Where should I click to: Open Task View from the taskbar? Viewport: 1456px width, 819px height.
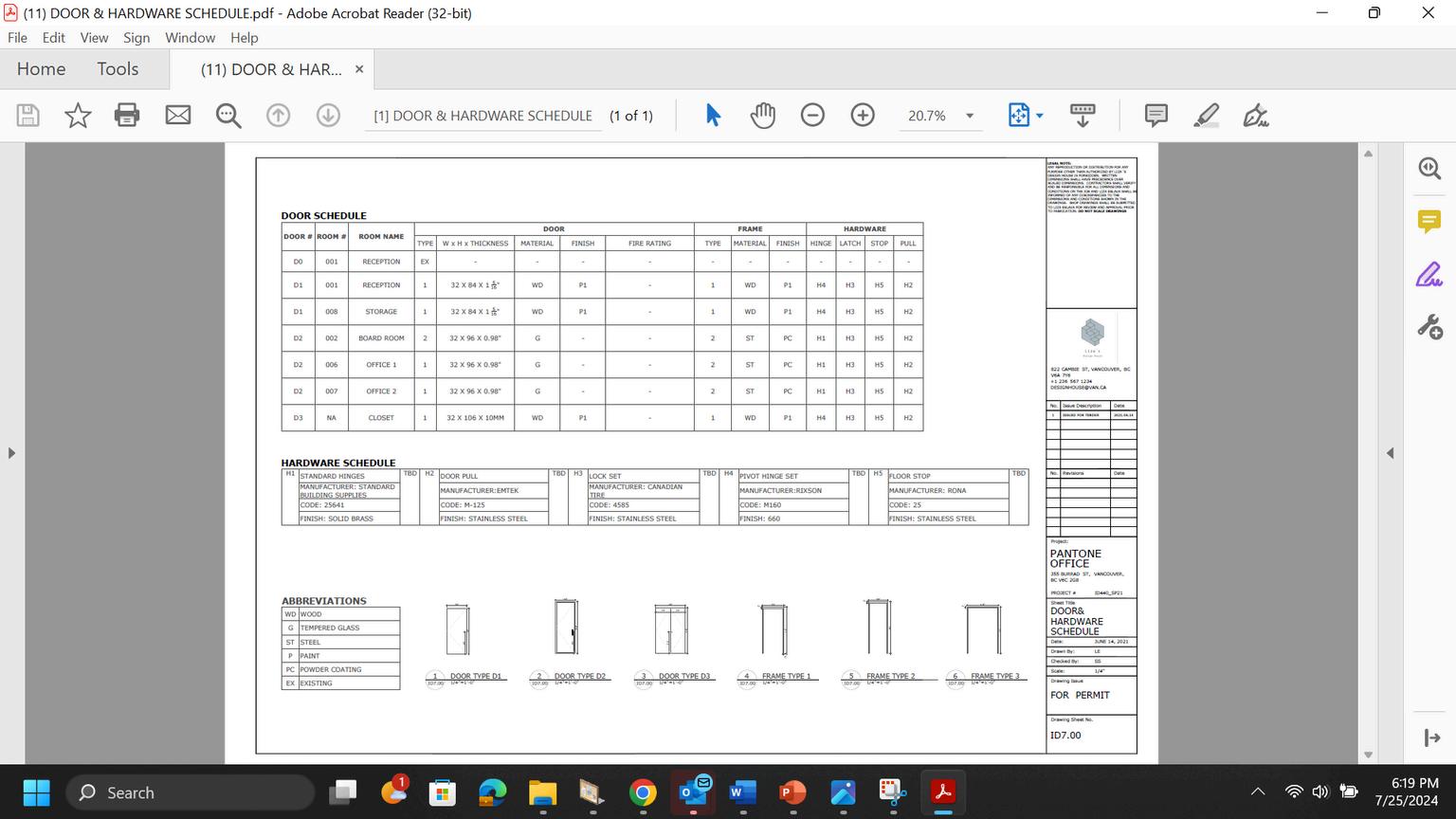tap(343, 792)
